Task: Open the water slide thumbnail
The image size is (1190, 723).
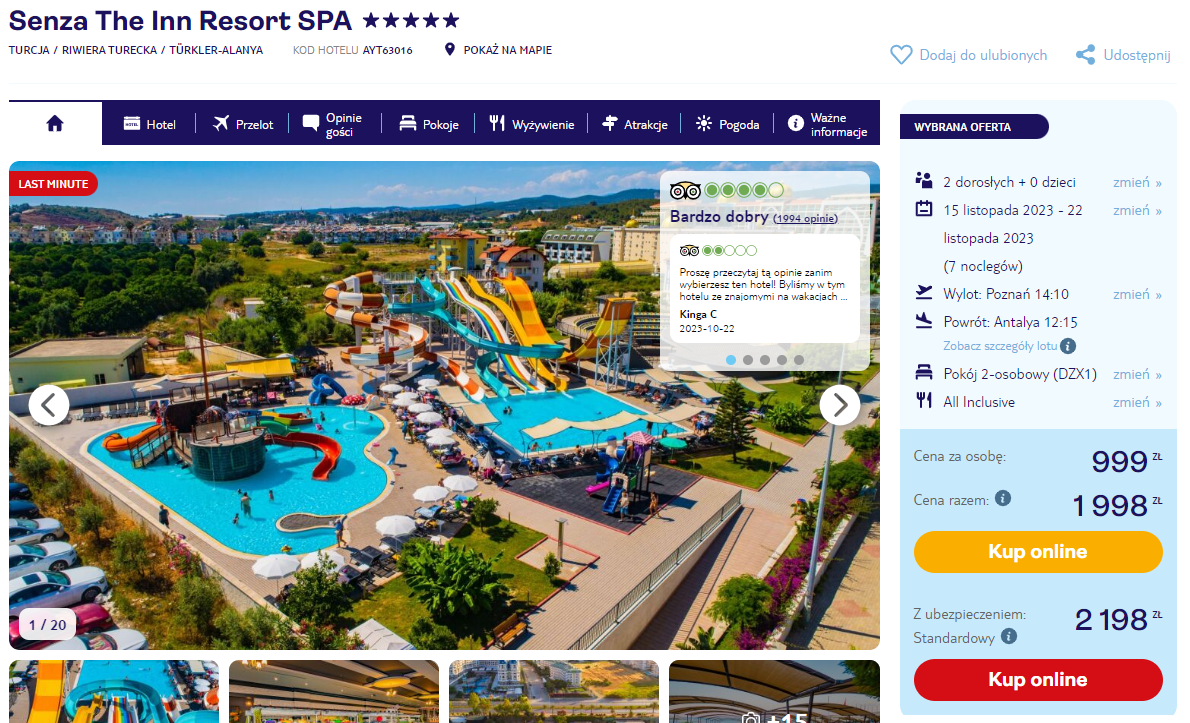Action: [114, 691]
